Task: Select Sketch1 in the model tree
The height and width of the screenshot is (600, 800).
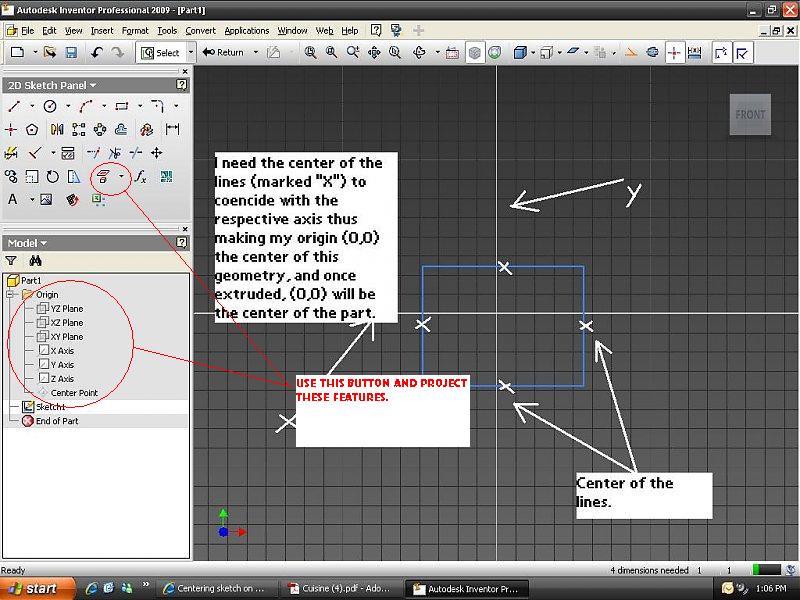Action: pyautogui.click(x=44, y=407)
